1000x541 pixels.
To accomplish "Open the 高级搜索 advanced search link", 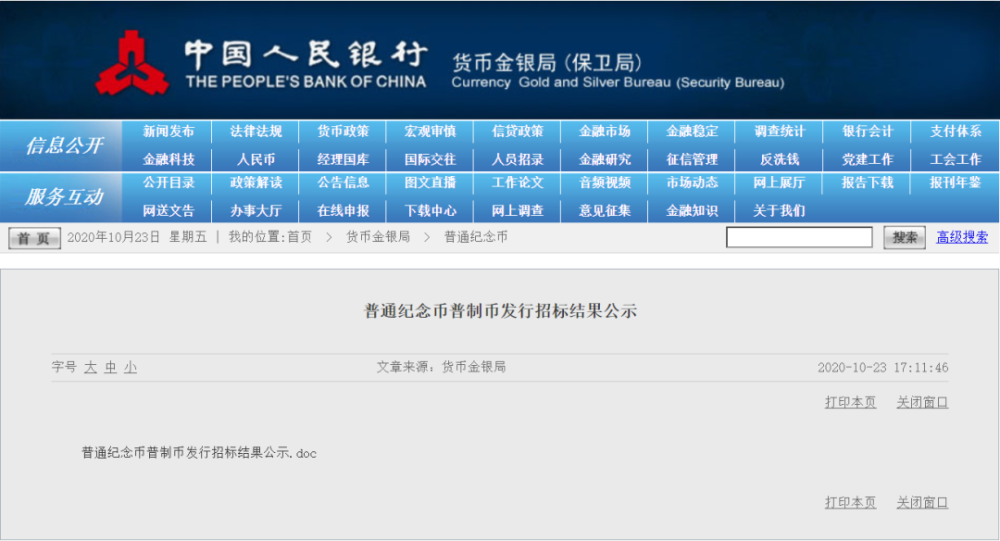I will (962, 237).
